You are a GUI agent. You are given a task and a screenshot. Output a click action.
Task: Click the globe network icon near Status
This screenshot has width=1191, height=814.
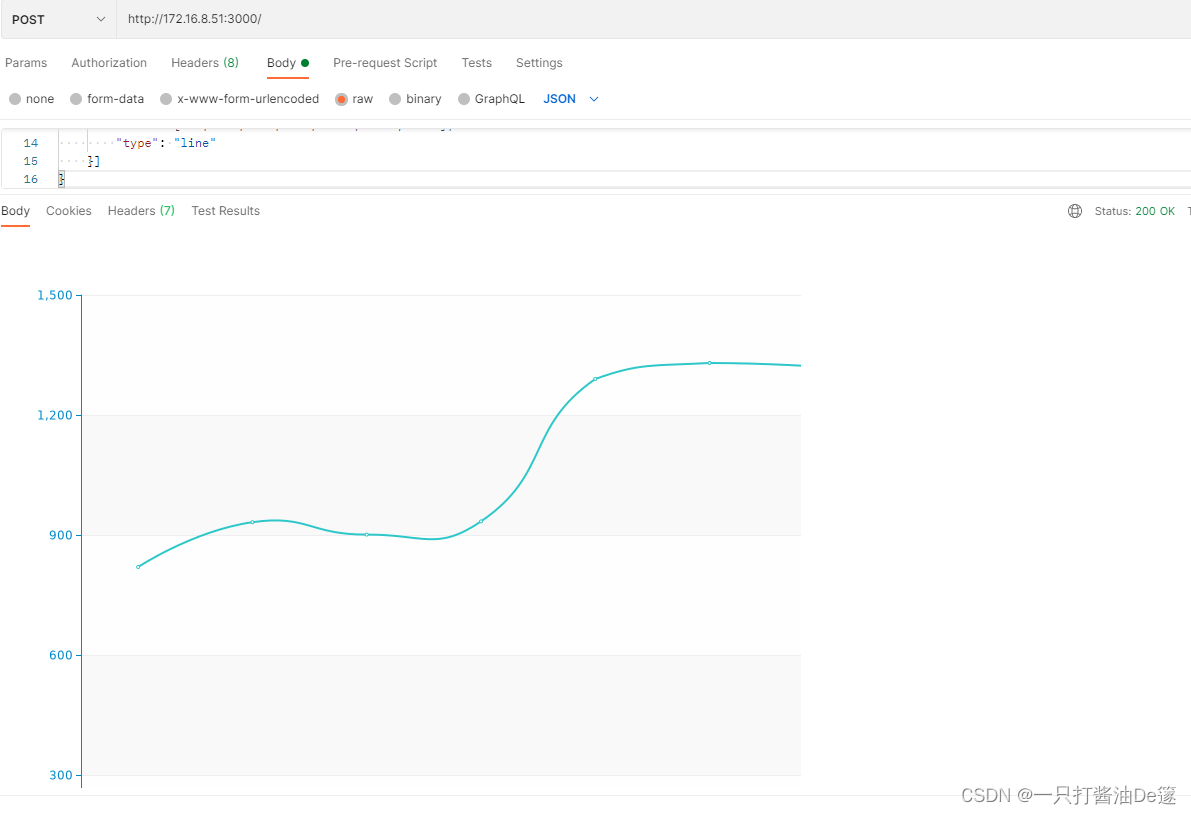pos(1074,211)
